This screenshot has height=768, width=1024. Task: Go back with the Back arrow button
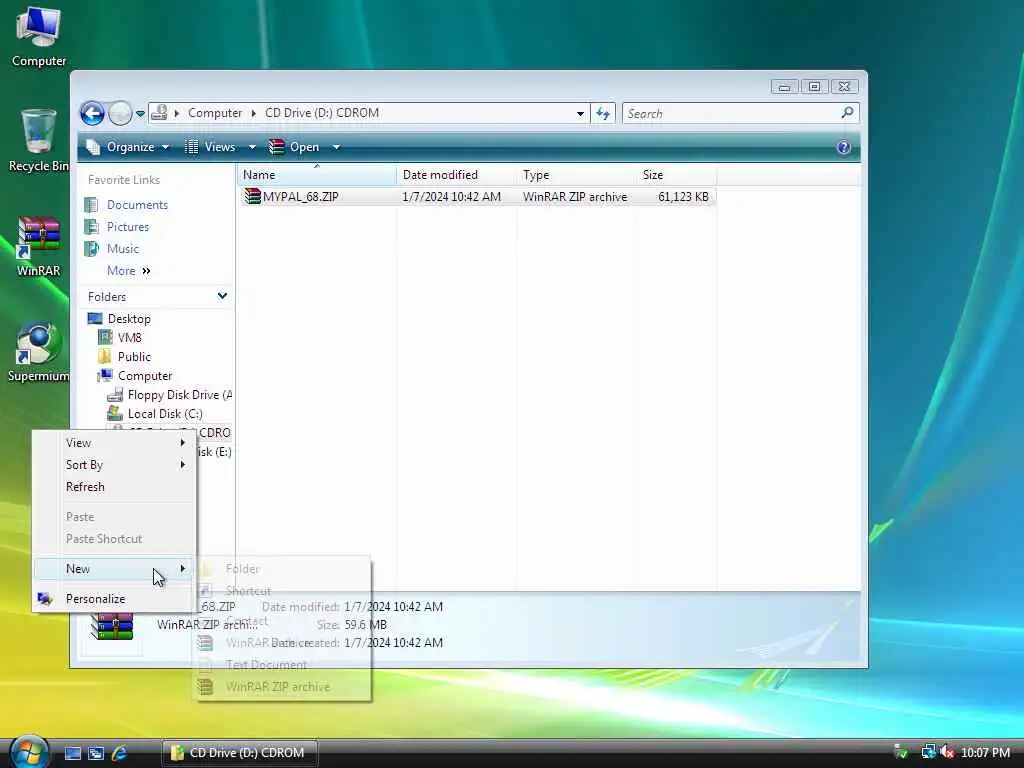pos(92,114)
